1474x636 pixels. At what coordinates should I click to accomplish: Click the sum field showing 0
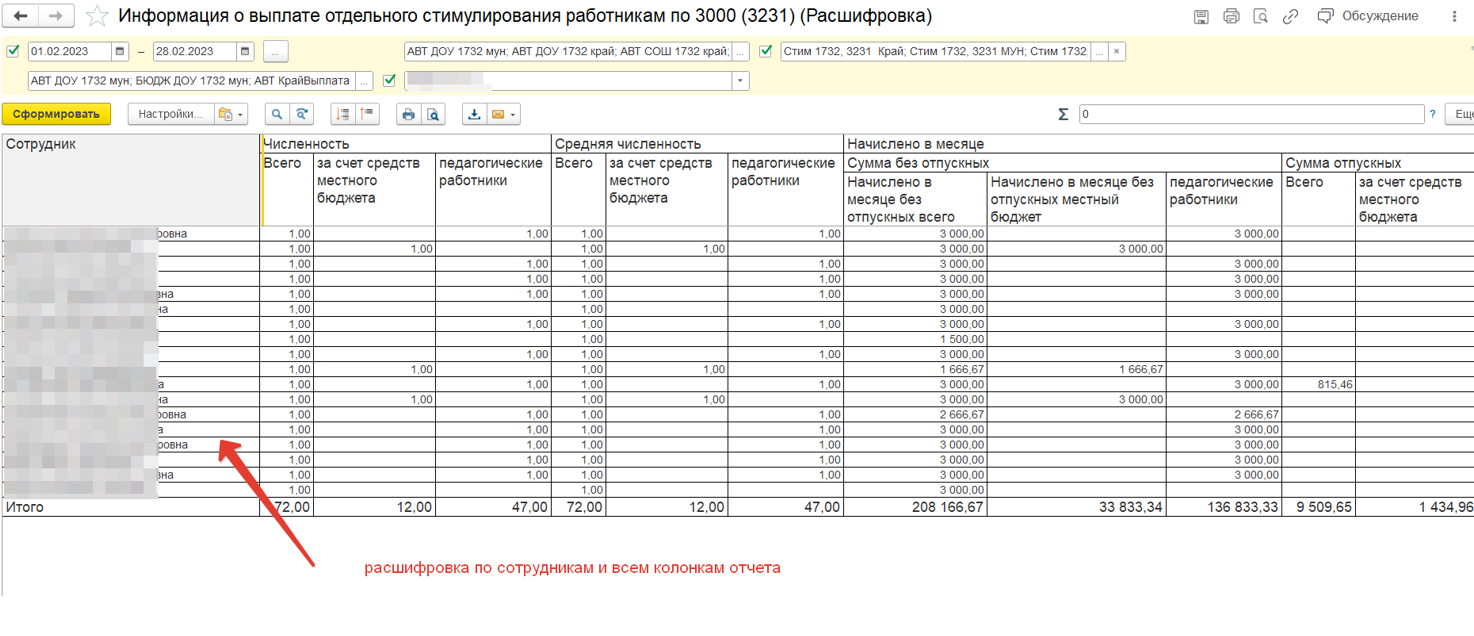(x=1250, y=114)
